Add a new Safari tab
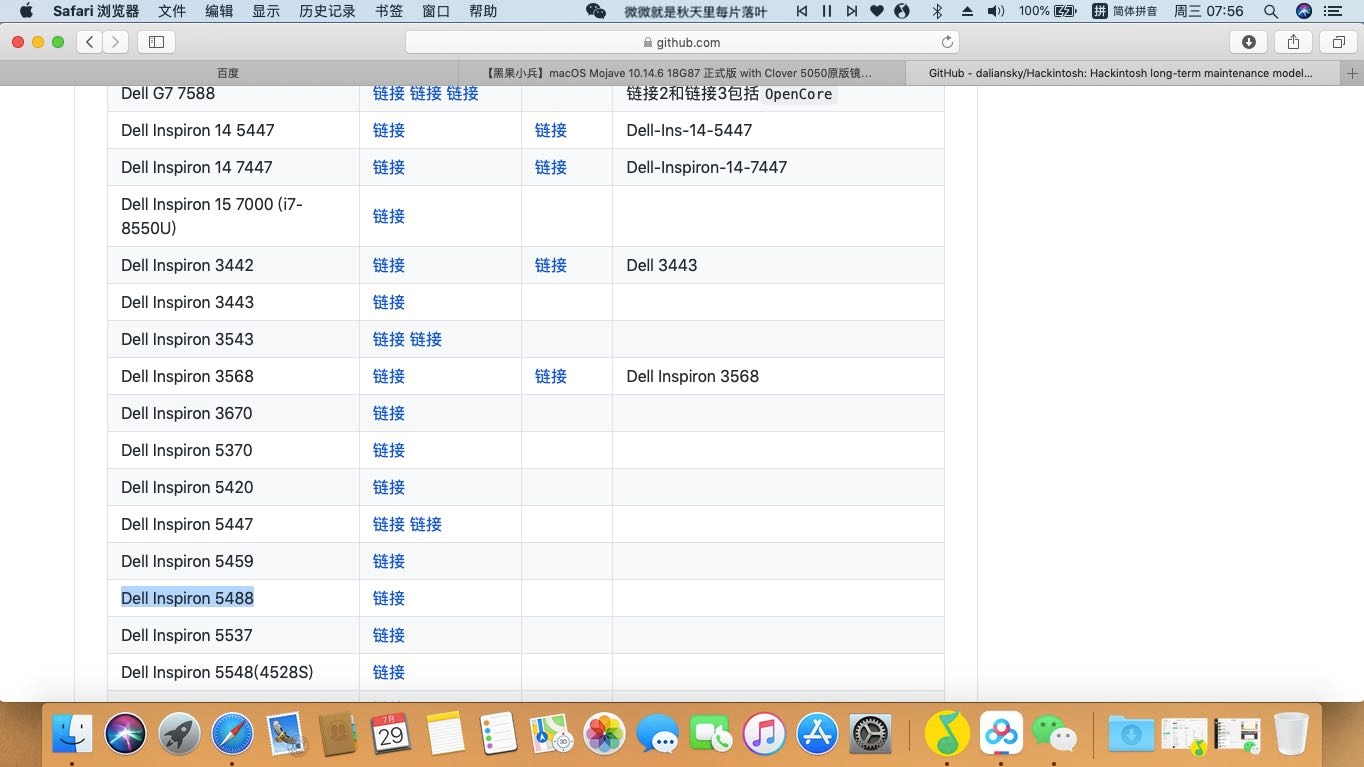The height and width of the screenshot is (767, 1364). (1352, 73)
